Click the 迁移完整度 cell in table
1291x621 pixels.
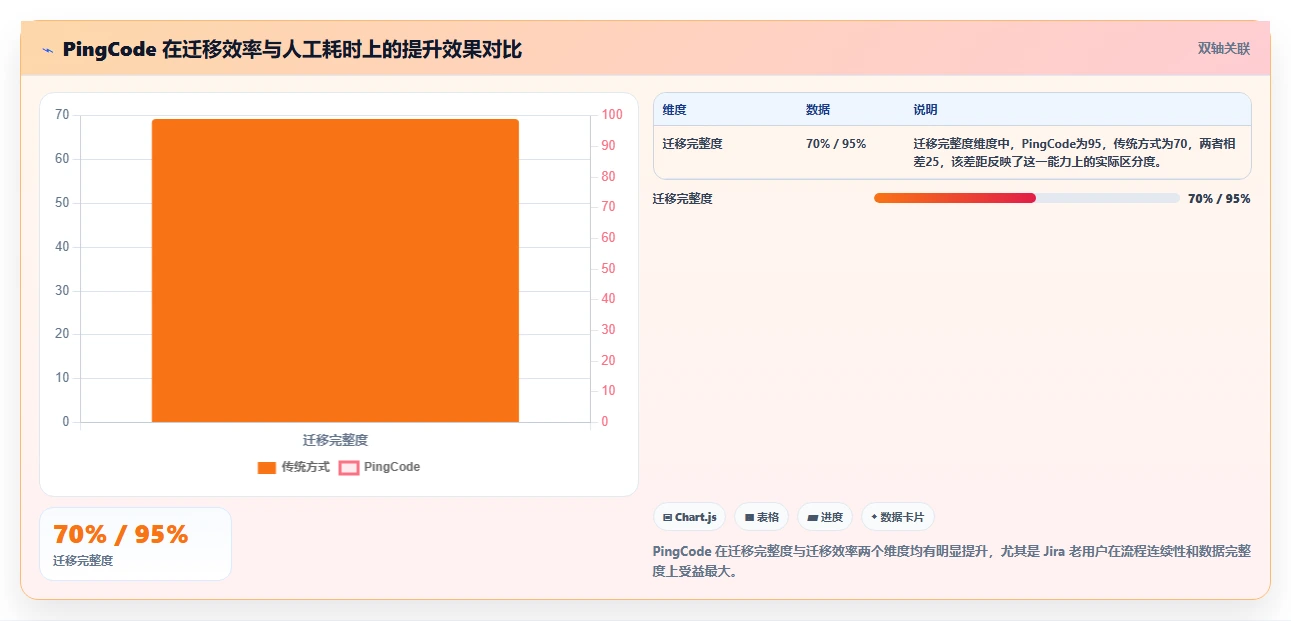692,144
